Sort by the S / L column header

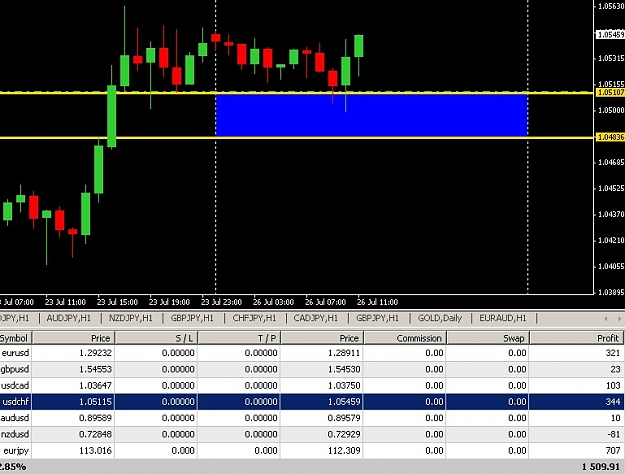157,338
